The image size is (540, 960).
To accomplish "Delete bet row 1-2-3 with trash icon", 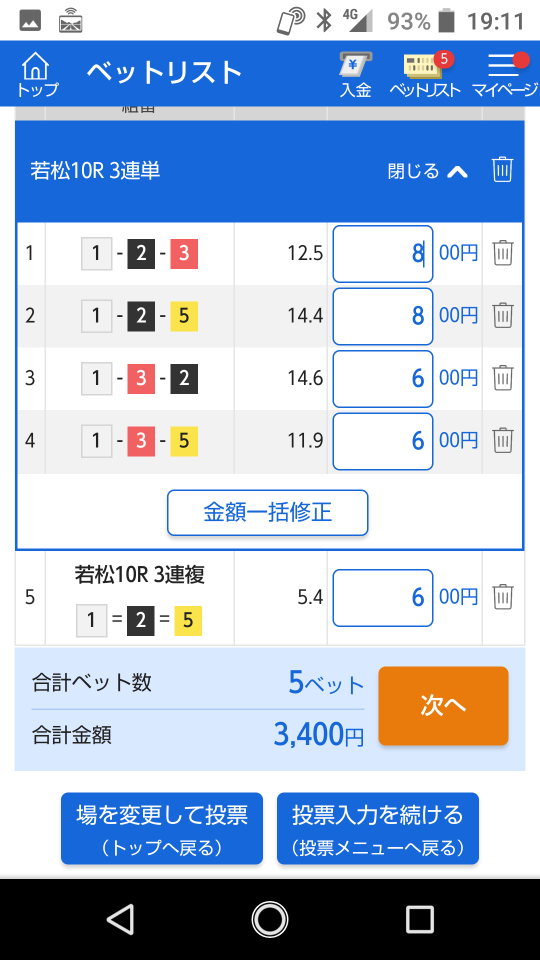I will pyautogui.click(x=503, y=253).
